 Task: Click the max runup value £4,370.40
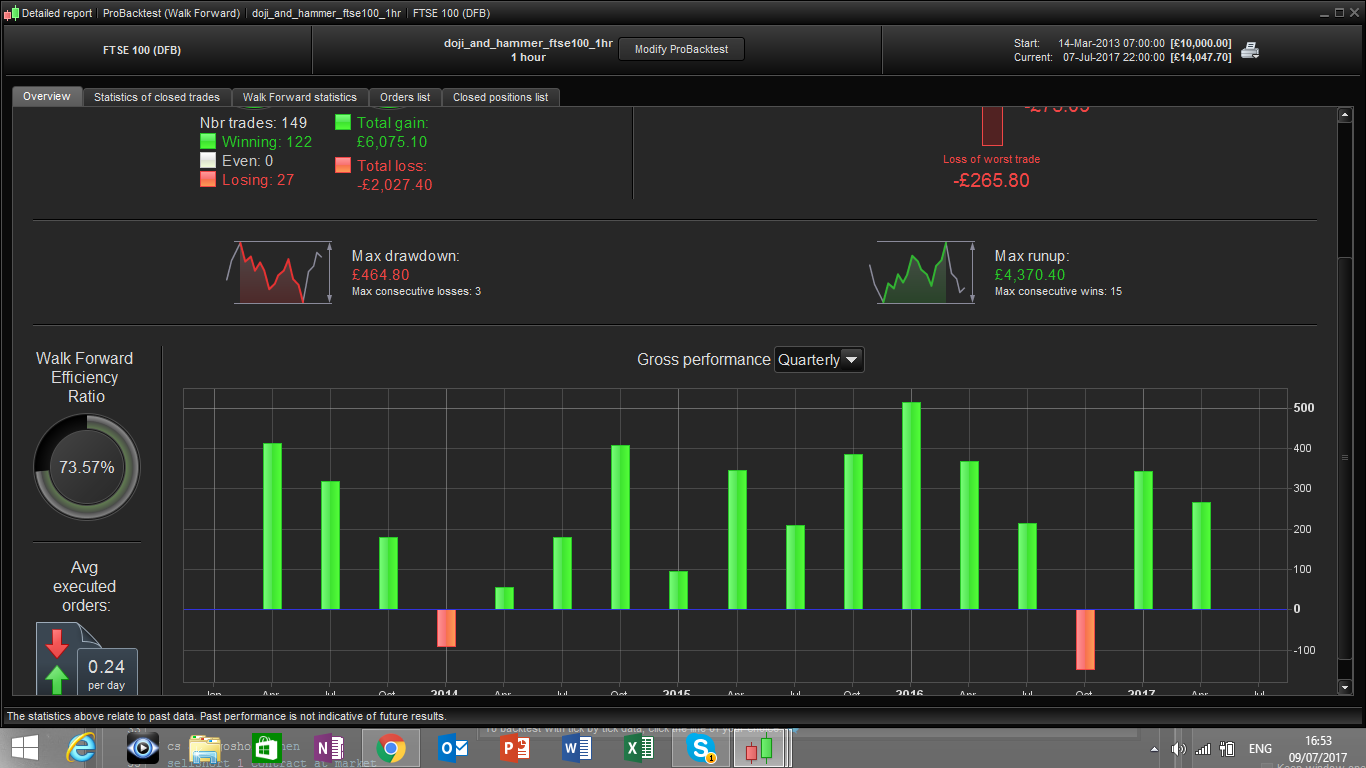(x=1030, y=275)
